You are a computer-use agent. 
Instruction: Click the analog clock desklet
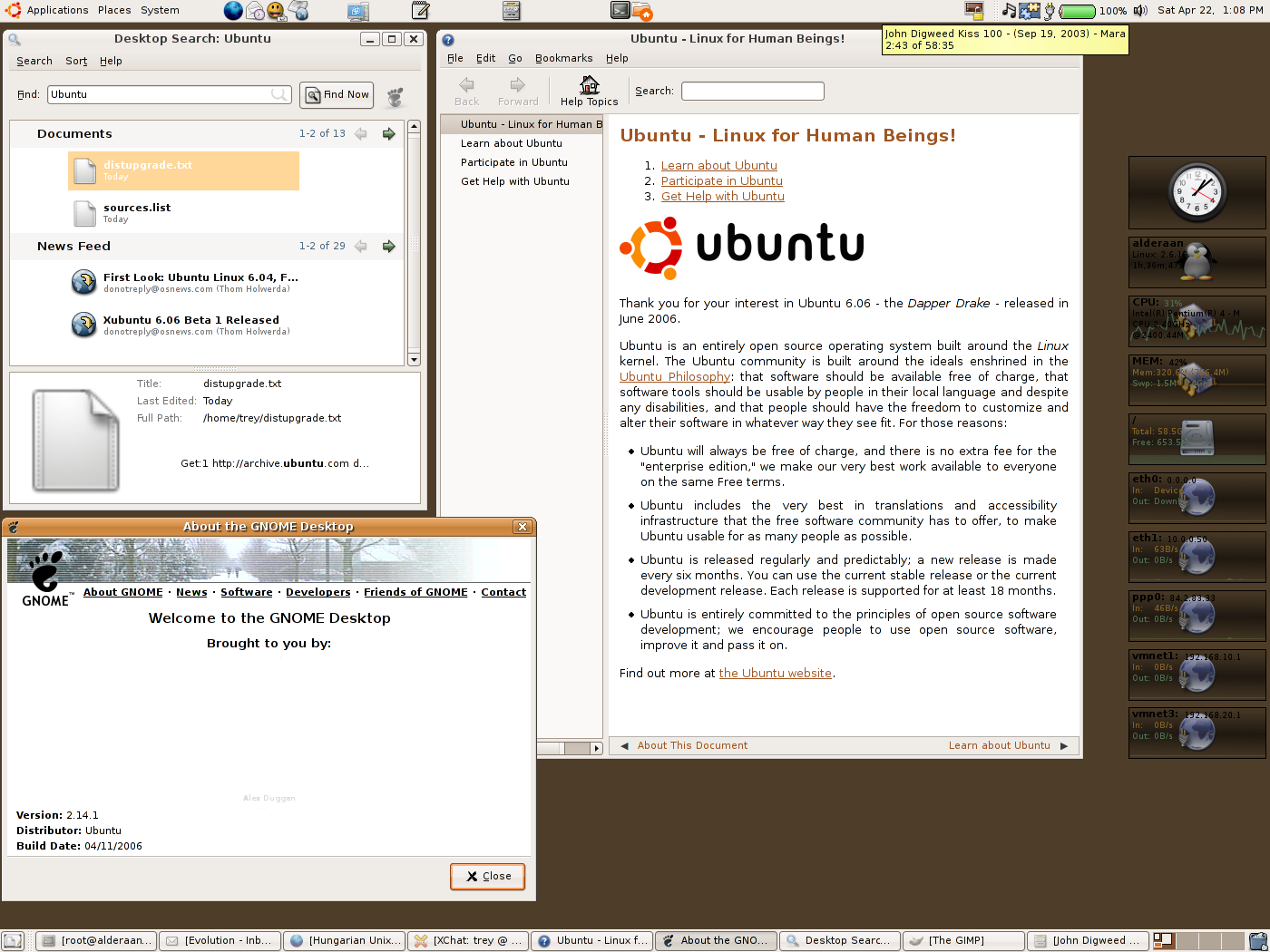[x=1197, y=192]
